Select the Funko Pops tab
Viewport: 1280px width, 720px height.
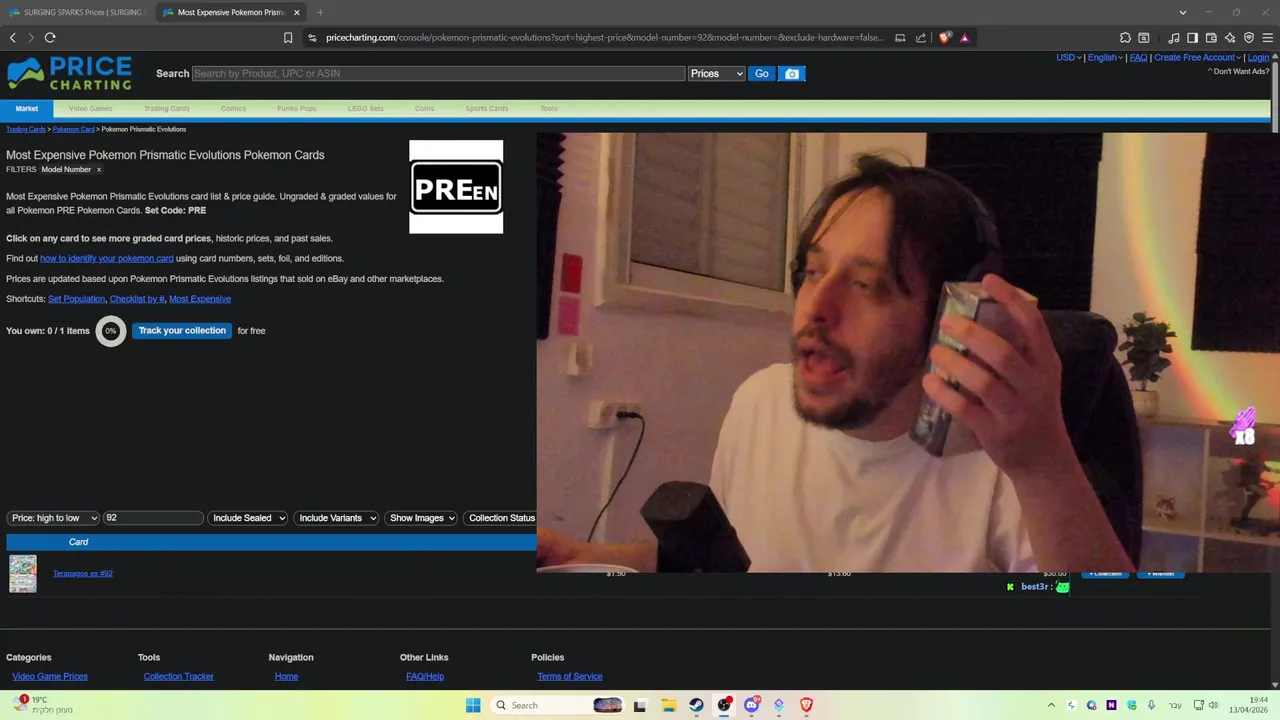(296, 109)
